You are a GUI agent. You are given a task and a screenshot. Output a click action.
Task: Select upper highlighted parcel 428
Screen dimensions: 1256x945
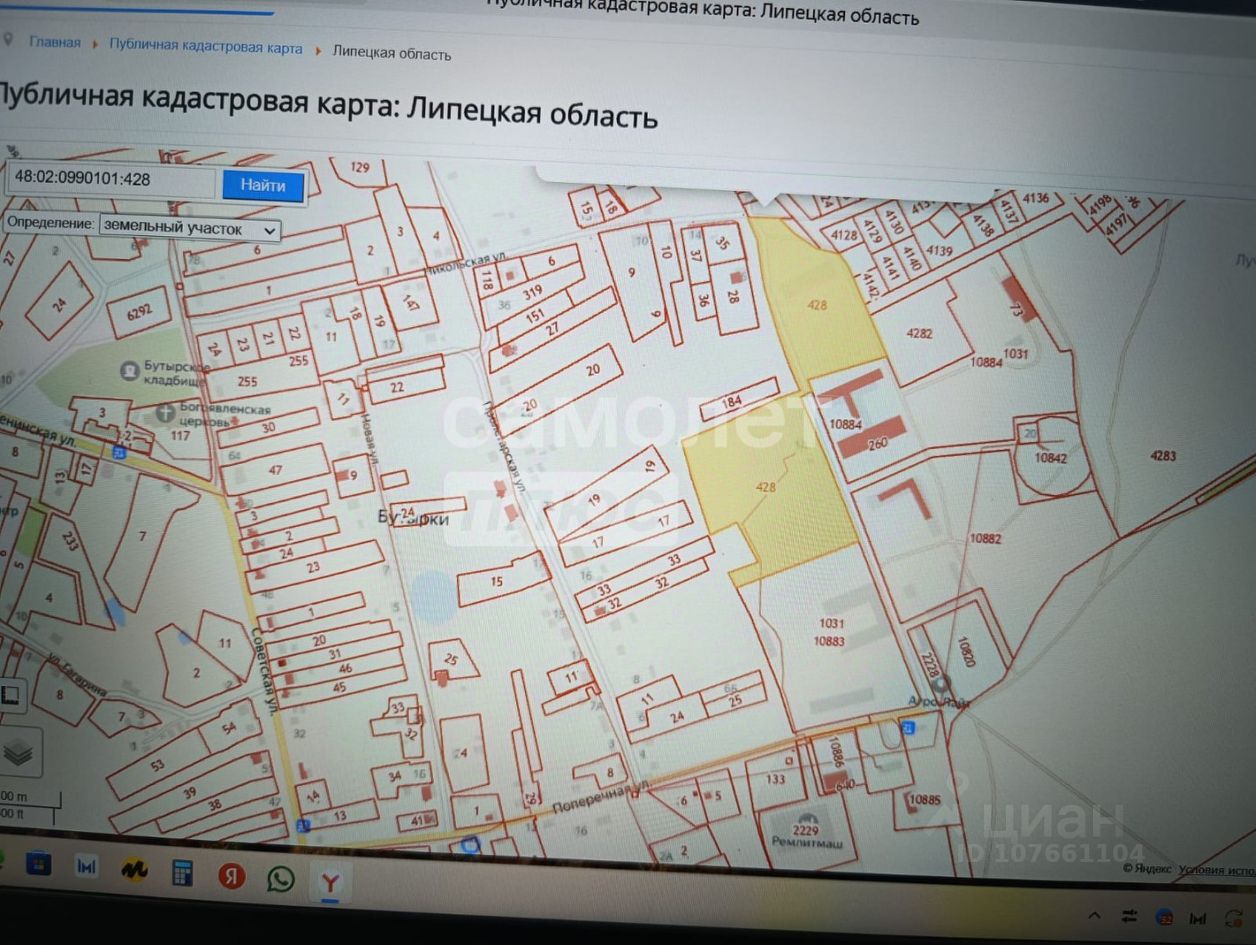tap(817, 305)
